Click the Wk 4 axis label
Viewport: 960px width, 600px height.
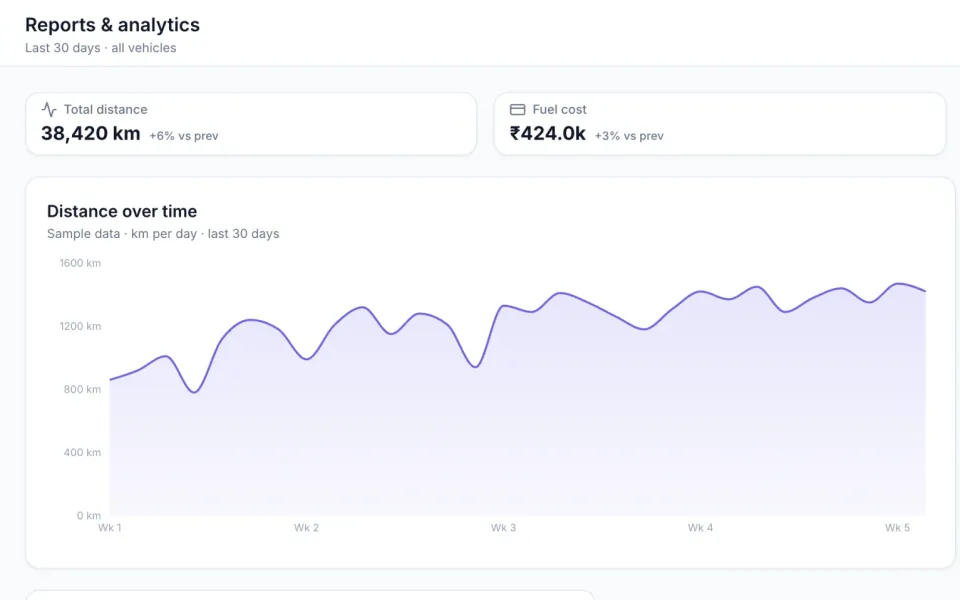click(x=700, y=528)
